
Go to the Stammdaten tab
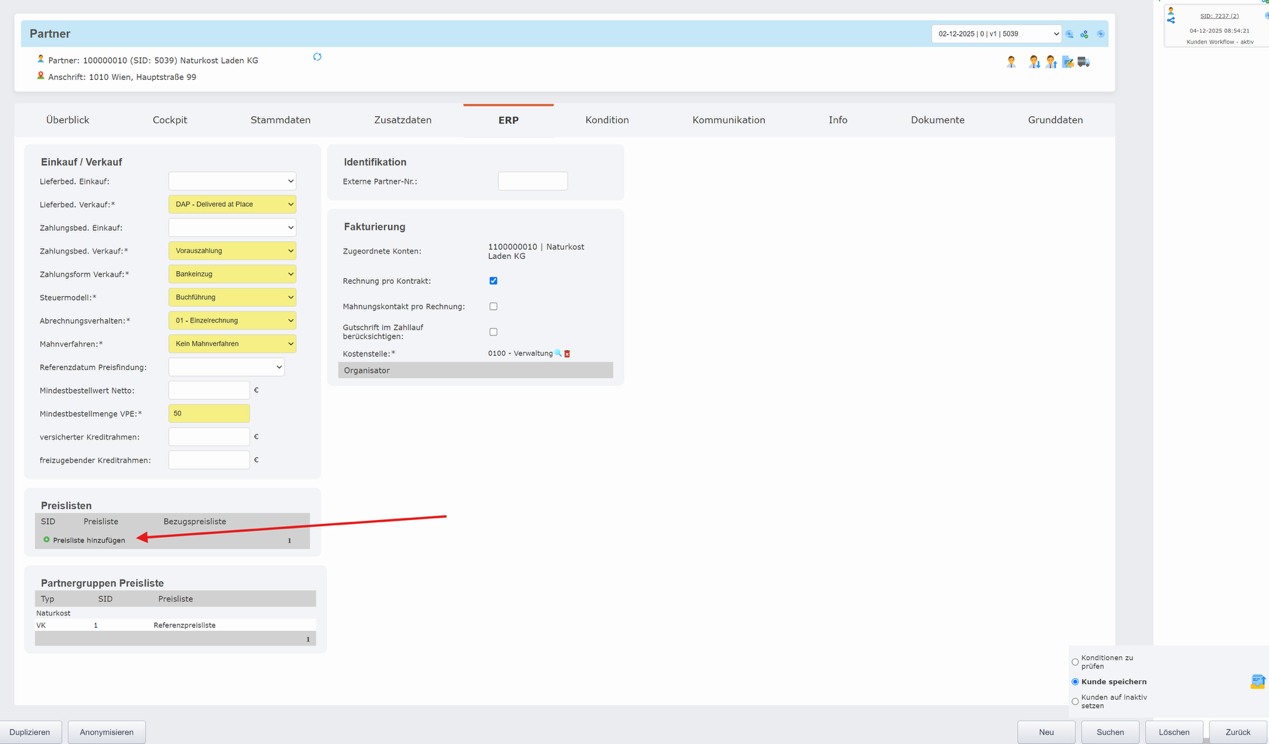click(280, 120)
